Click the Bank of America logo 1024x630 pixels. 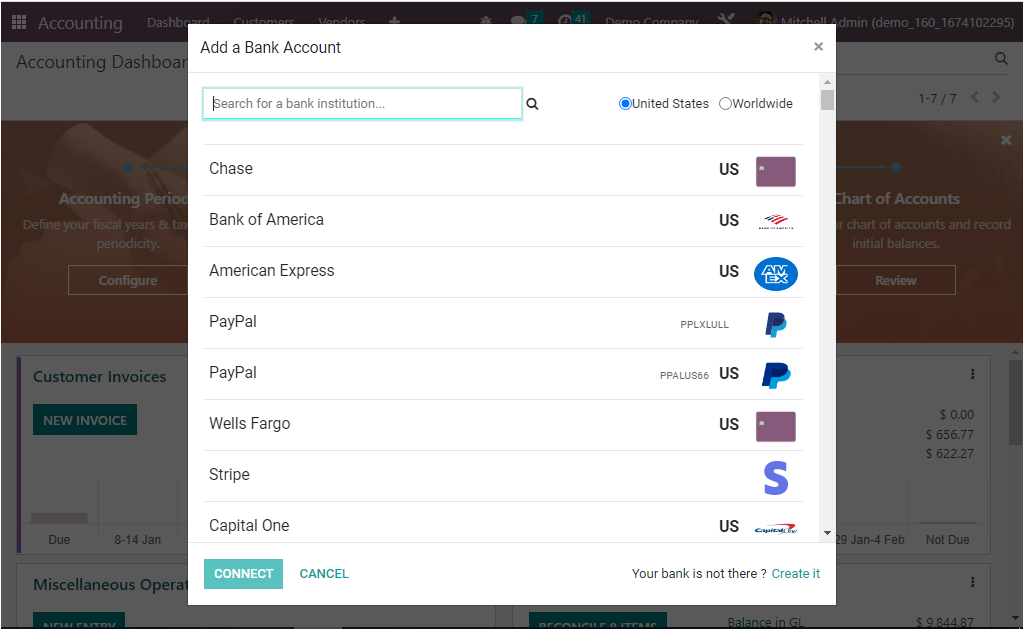pyautogui.click(x=776, y=222)
